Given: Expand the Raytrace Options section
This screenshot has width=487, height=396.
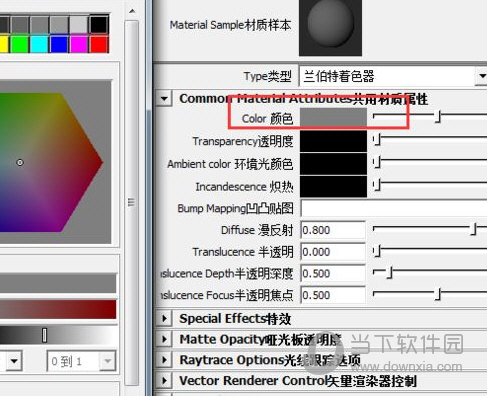Looking at the screenshot, I should pos(164,360).
